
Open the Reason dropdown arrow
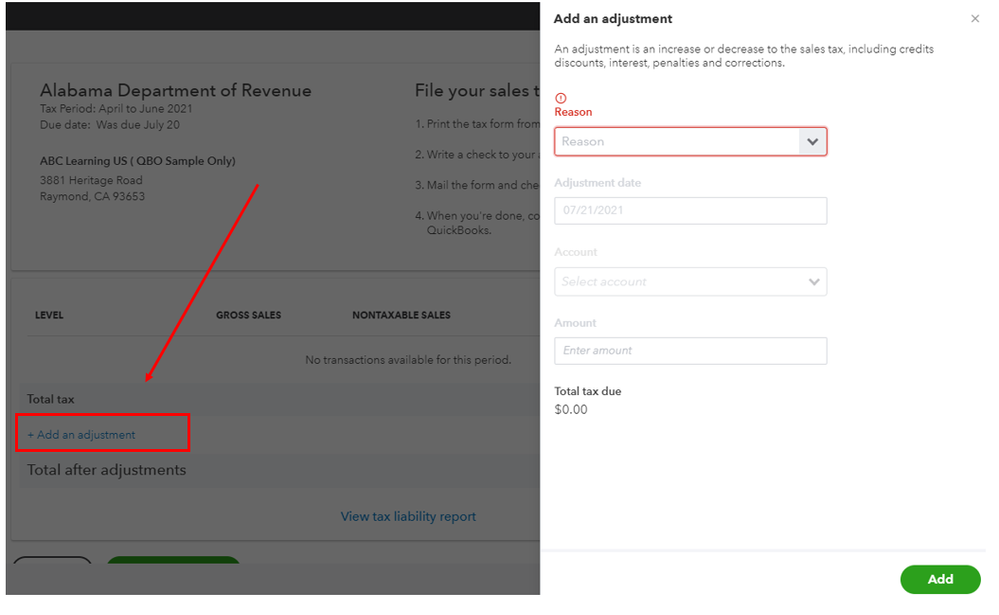coord(812,141)
